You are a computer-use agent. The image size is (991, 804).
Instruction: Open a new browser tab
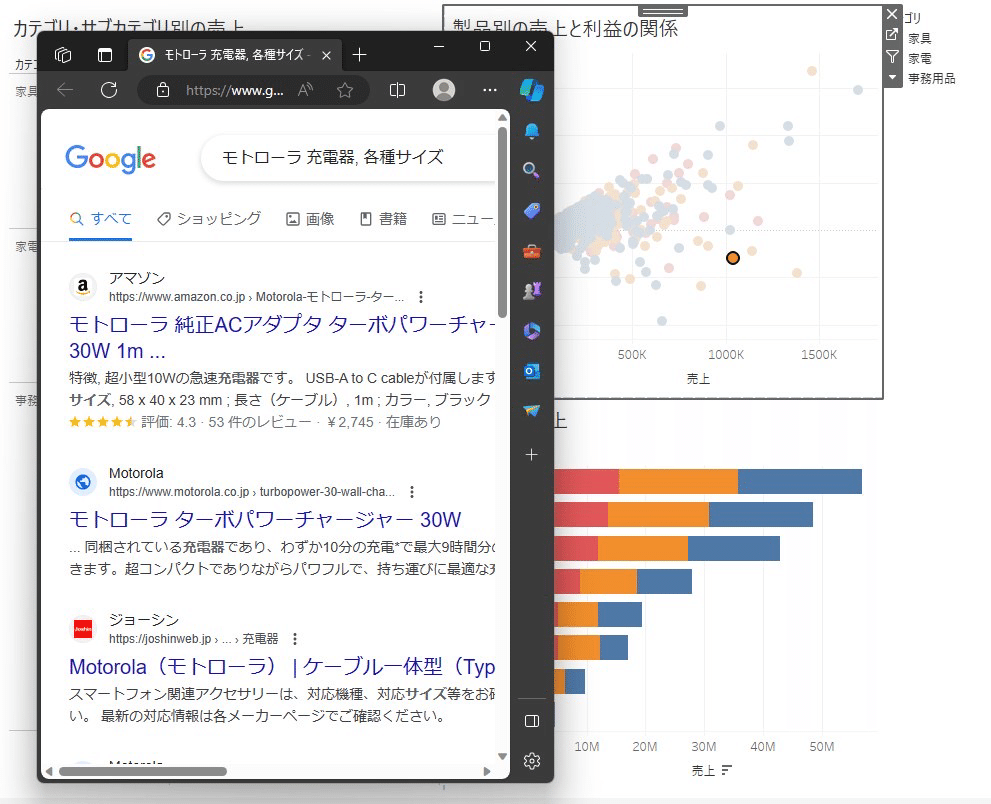click(360, 55)
